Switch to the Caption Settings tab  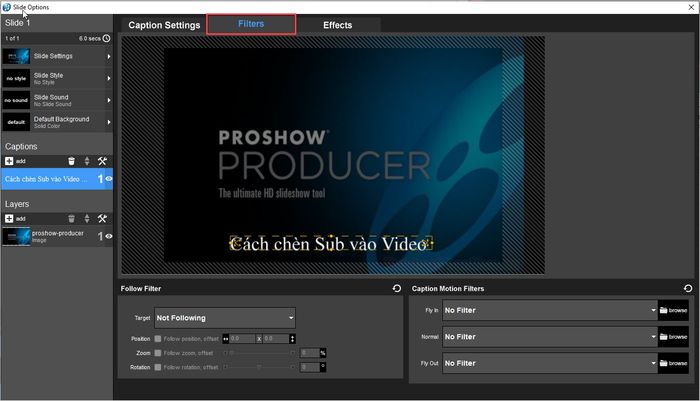click(x=164, y=25)
